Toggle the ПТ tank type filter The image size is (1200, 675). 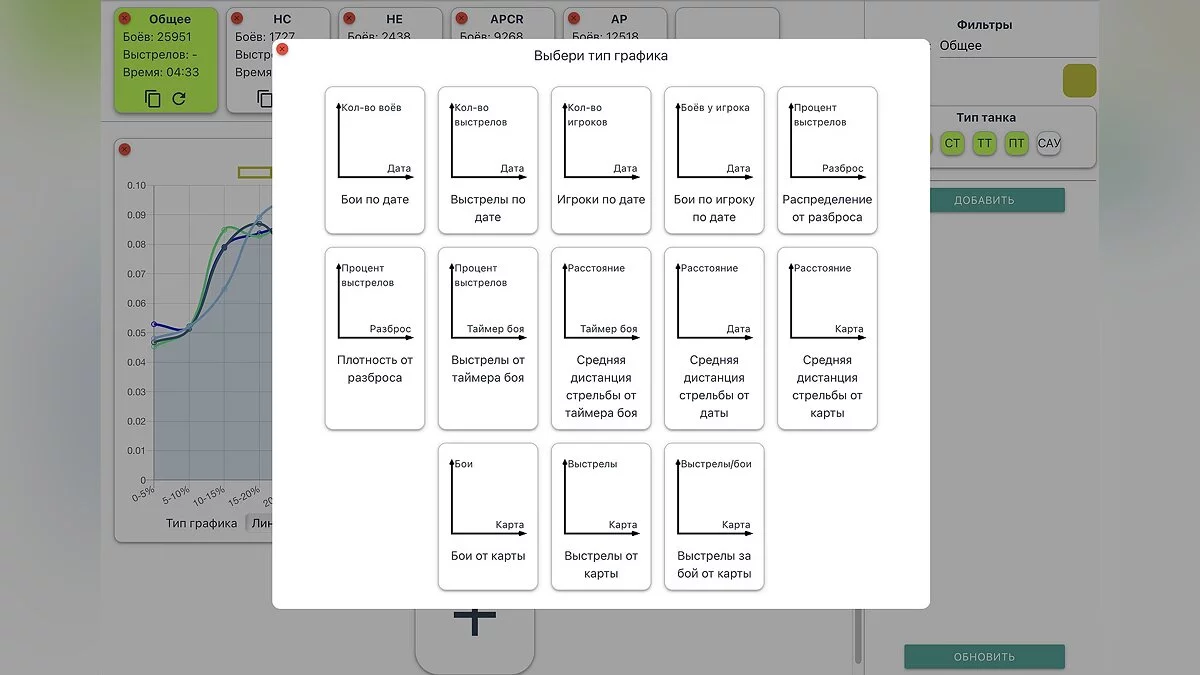tap(1017, 144)
